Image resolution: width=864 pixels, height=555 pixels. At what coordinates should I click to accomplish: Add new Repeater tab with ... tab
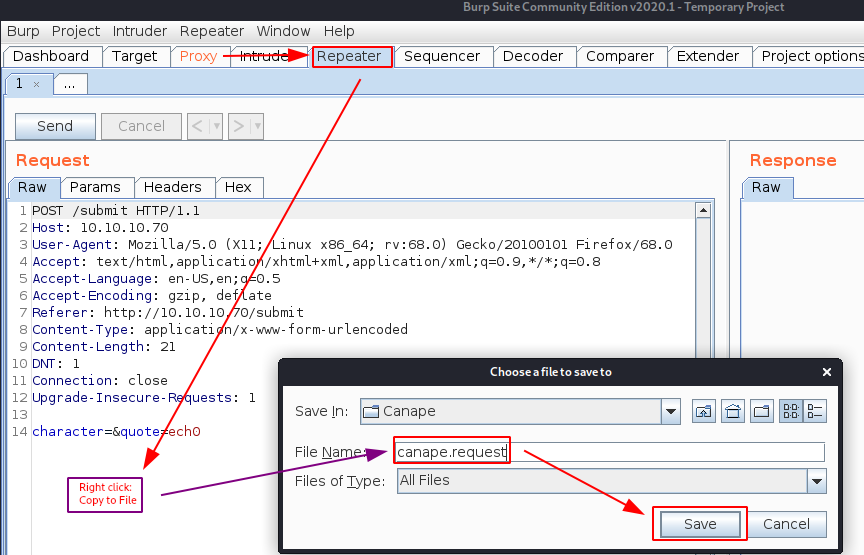69,84
